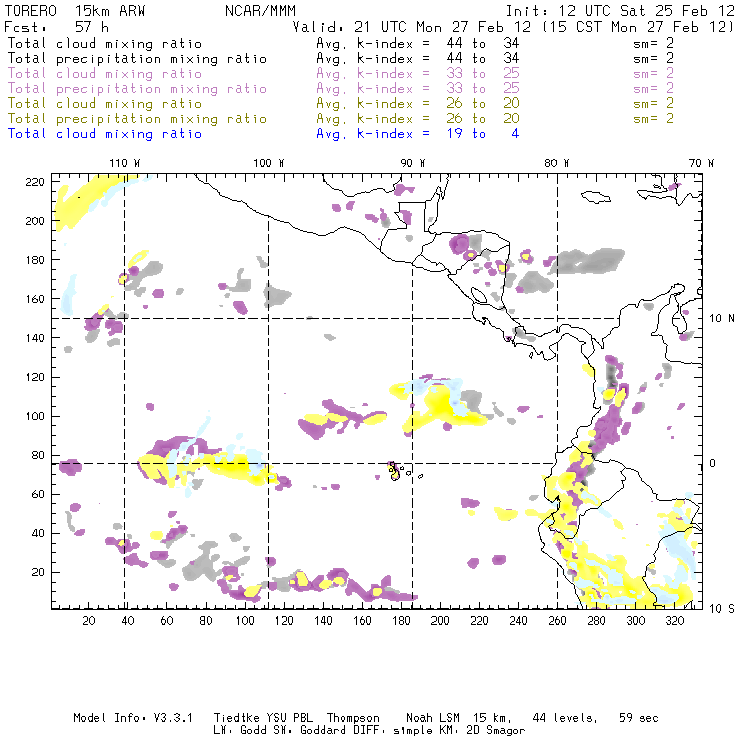Click "sm= 2" on the black precipitation row
Viewport: 740px width, 740px height.
click(x=654, y=59)
